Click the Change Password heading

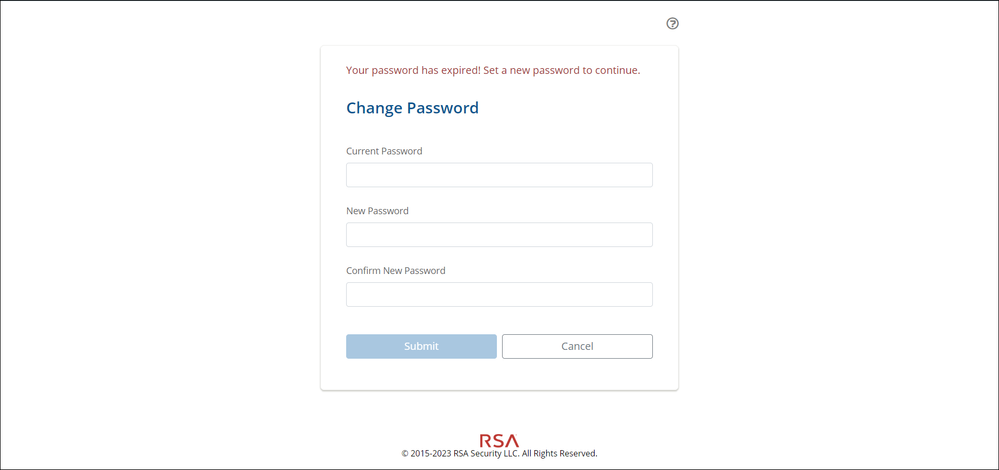pyautogui.click(x=412, y=108)
